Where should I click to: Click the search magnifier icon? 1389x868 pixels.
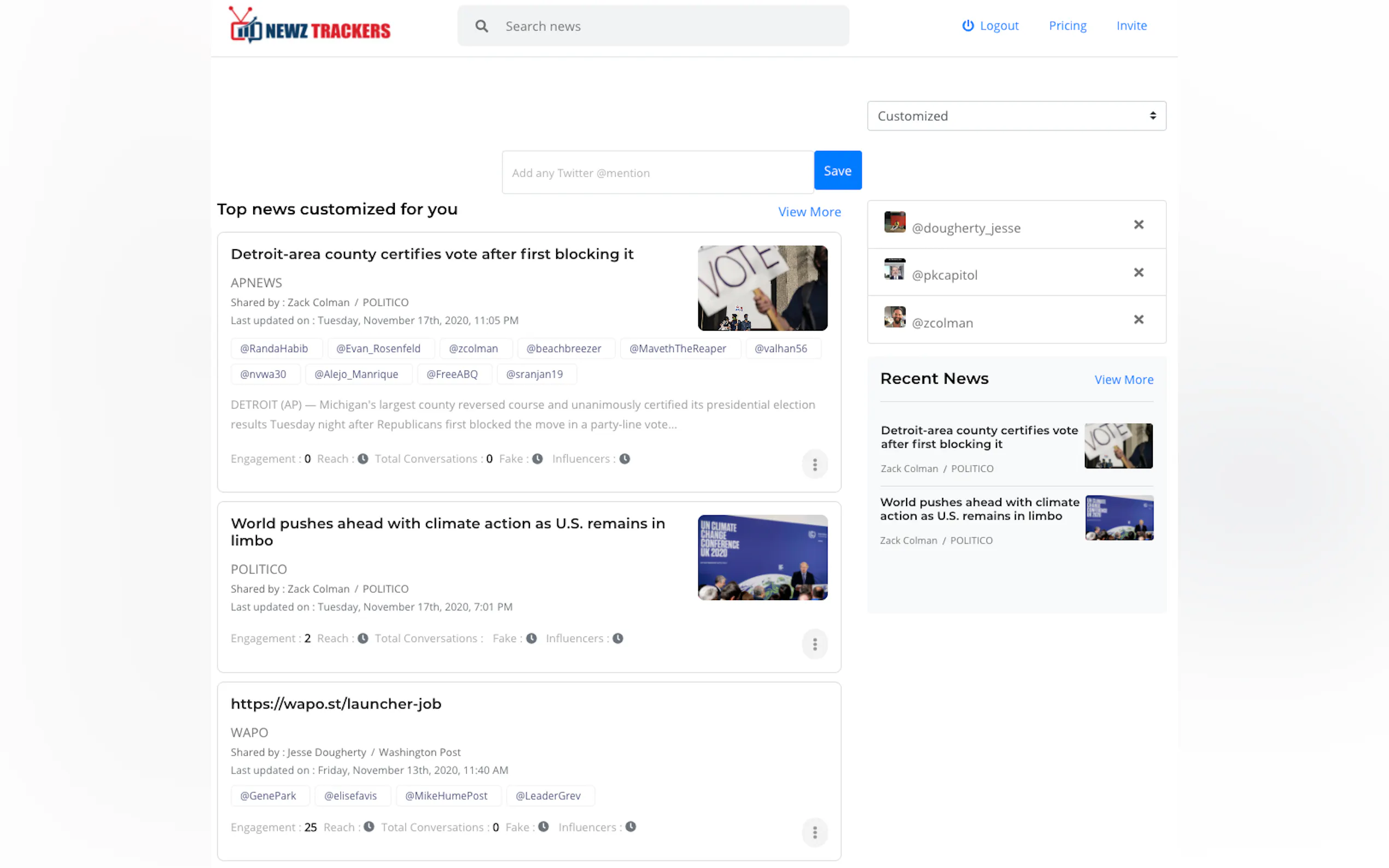tap(481, 26)
